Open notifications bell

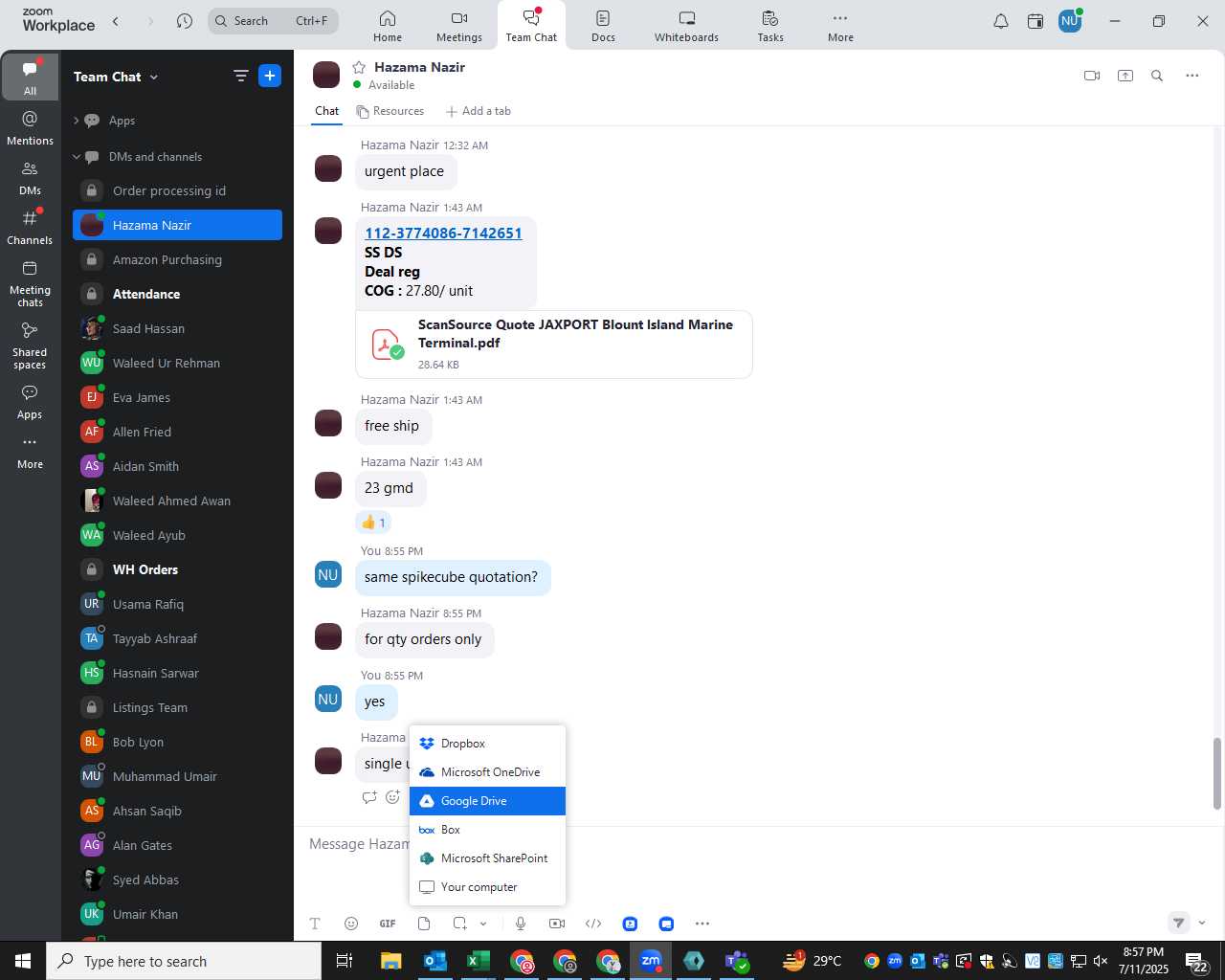[x=1001, y=21]
